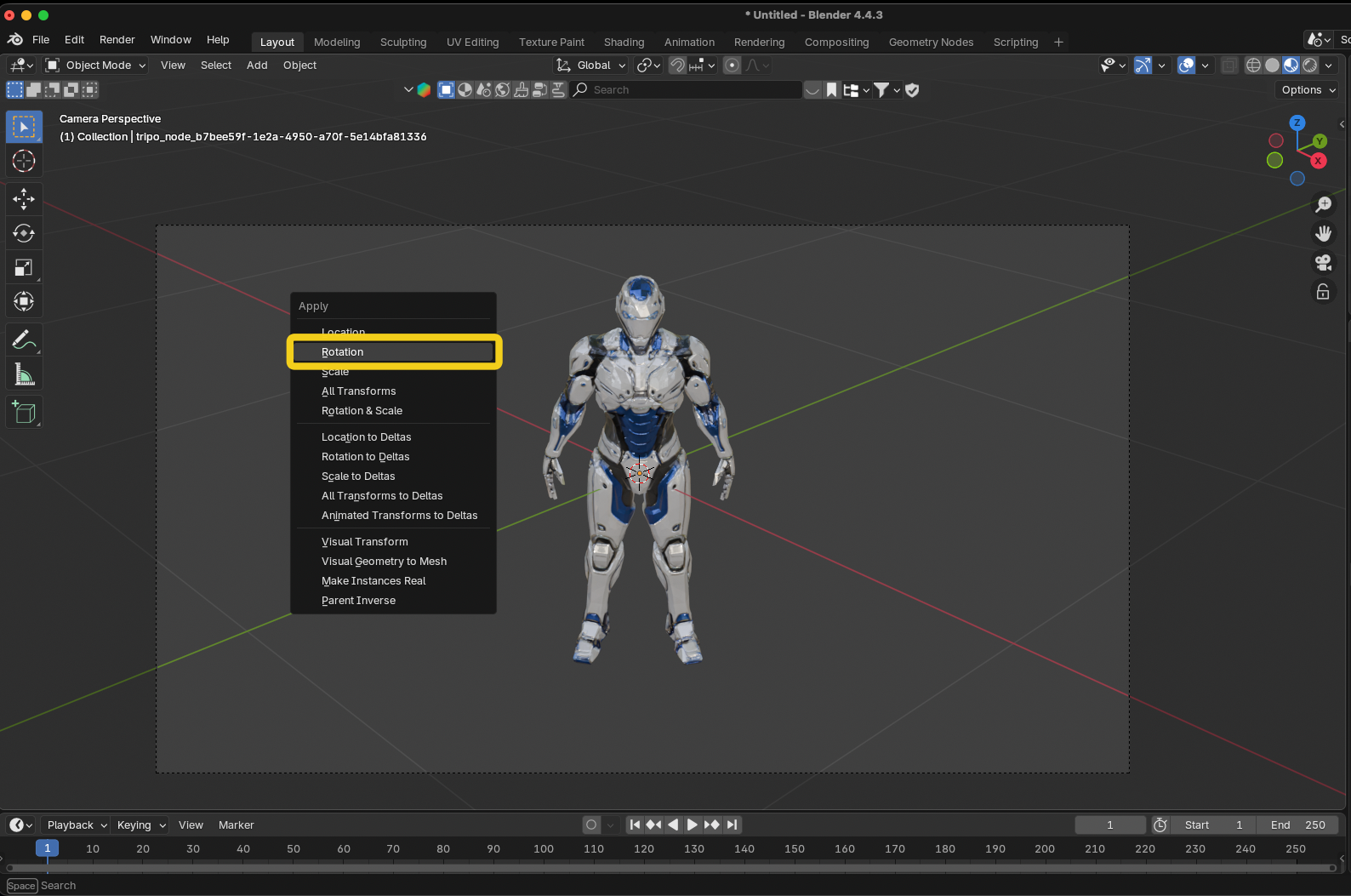Screen dimensions: 1351x896
Task: Click the End frame field
Action: pos(1297,825)
